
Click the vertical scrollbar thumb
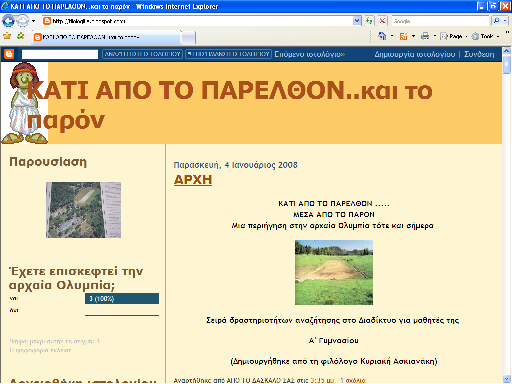pos(507,65)
